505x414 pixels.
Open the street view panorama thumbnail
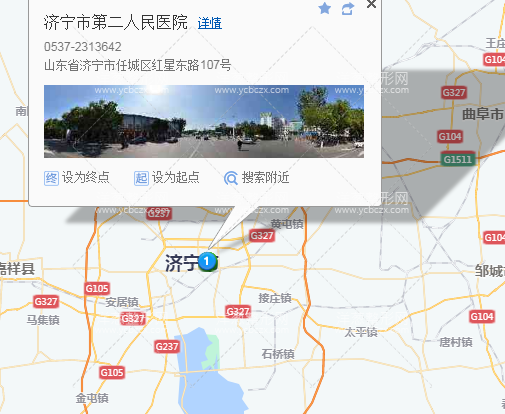(204, 121)
